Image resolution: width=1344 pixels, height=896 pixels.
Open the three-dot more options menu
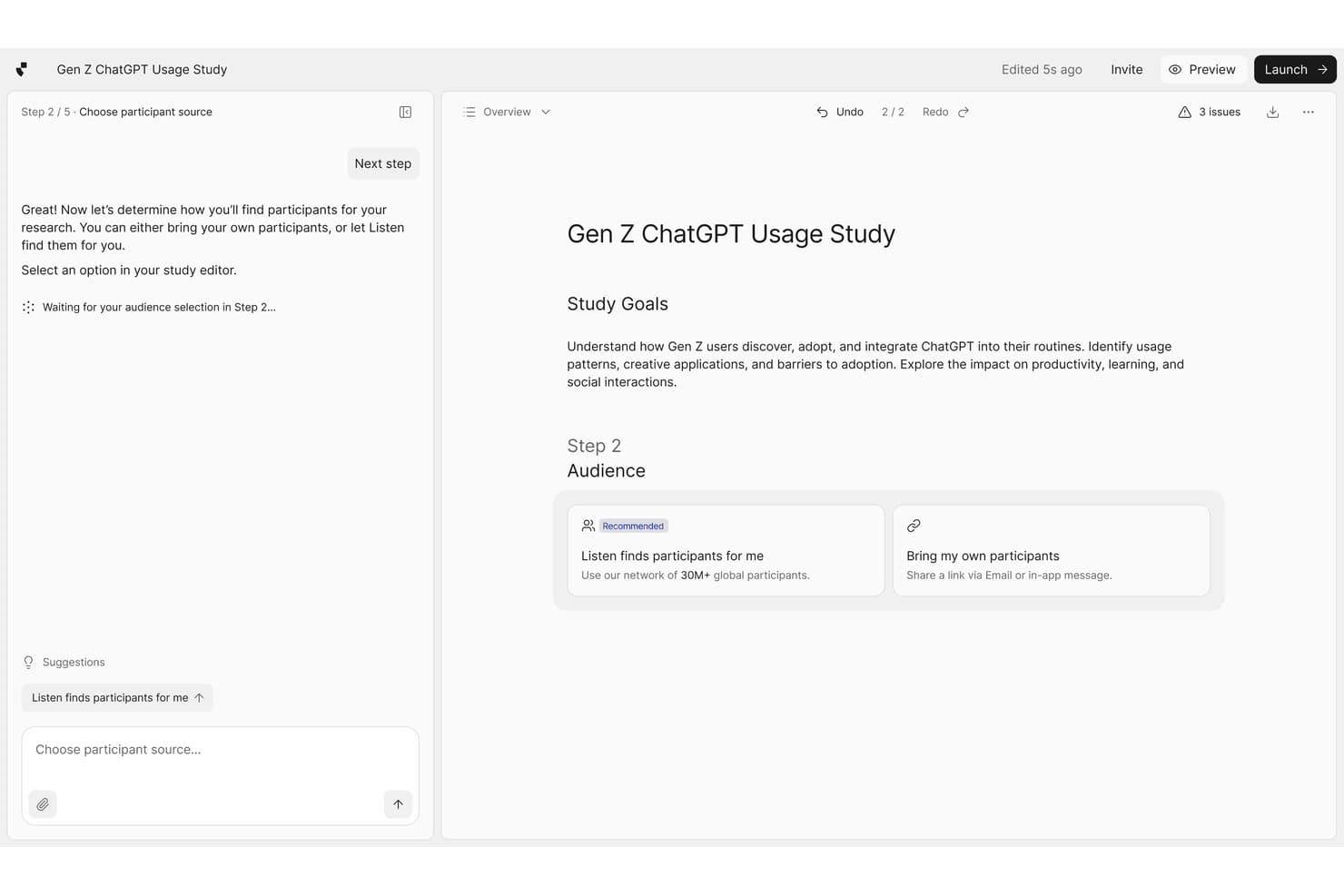[1308, 112]
